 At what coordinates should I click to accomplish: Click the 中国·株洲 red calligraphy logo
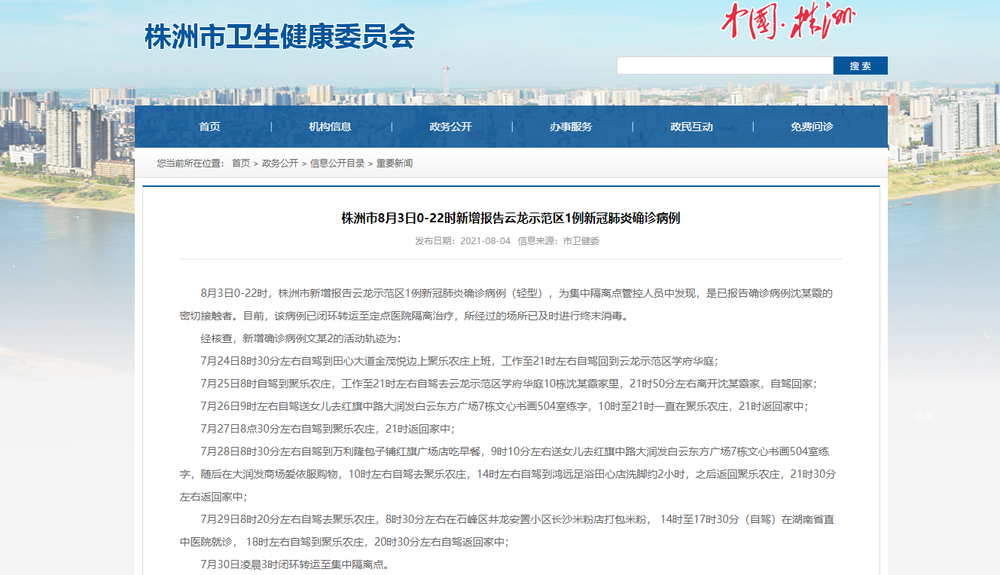tap(788, 22)
